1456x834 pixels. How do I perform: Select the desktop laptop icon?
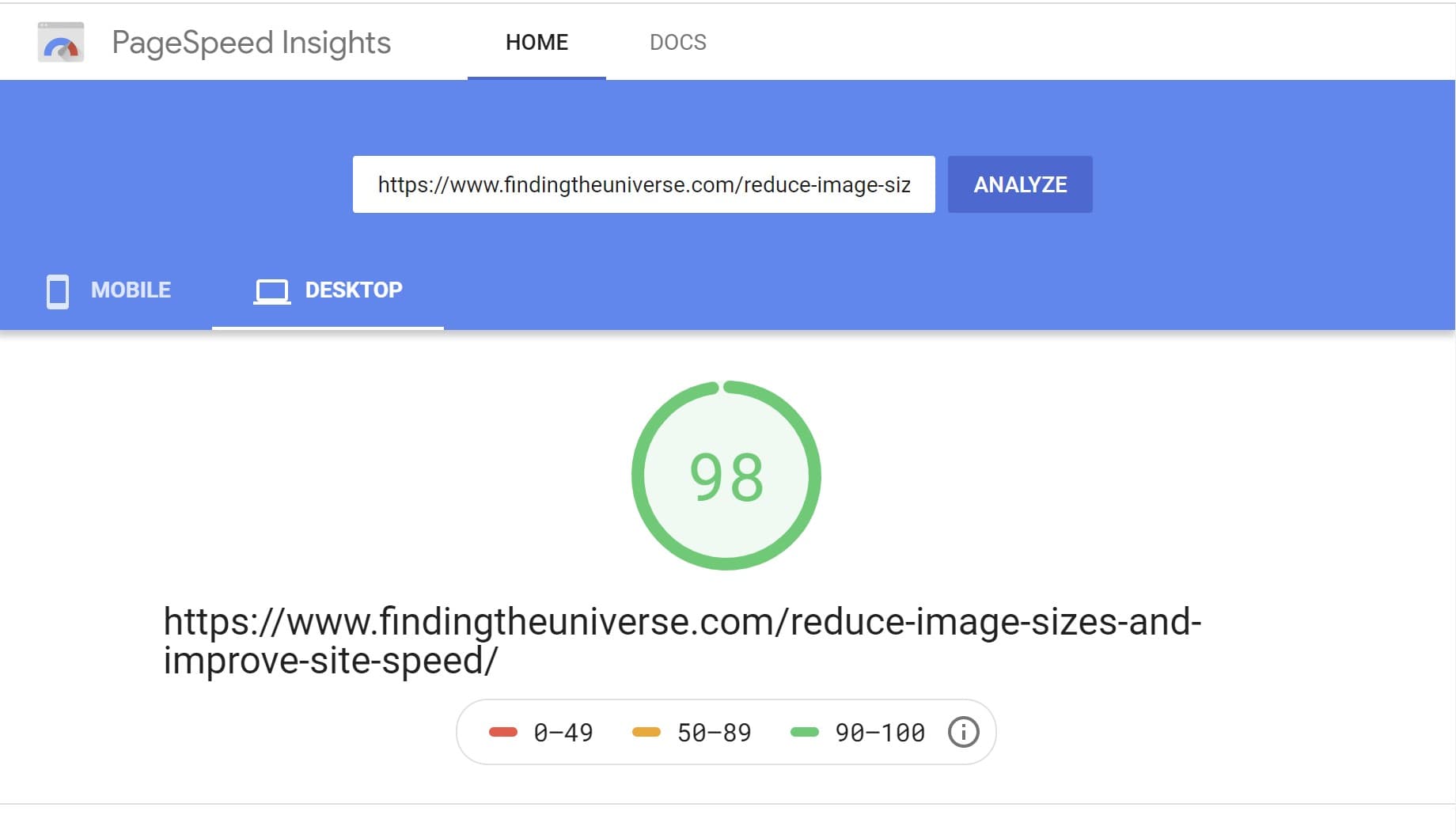point(271,290)
